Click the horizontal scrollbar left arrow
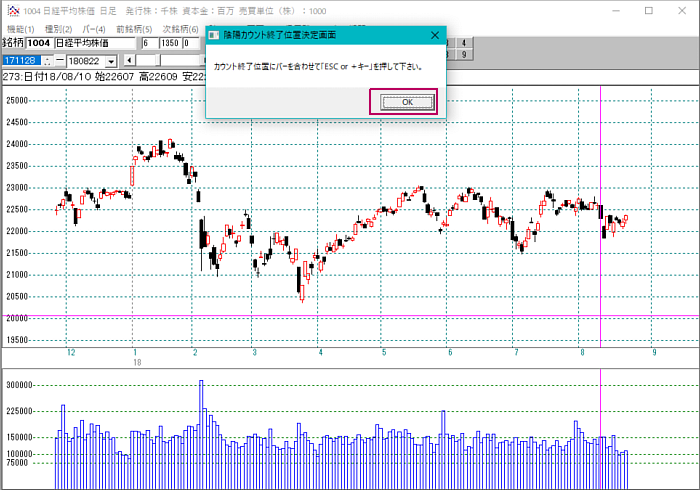Screen dimensions: 700x490 pos(129,60)
